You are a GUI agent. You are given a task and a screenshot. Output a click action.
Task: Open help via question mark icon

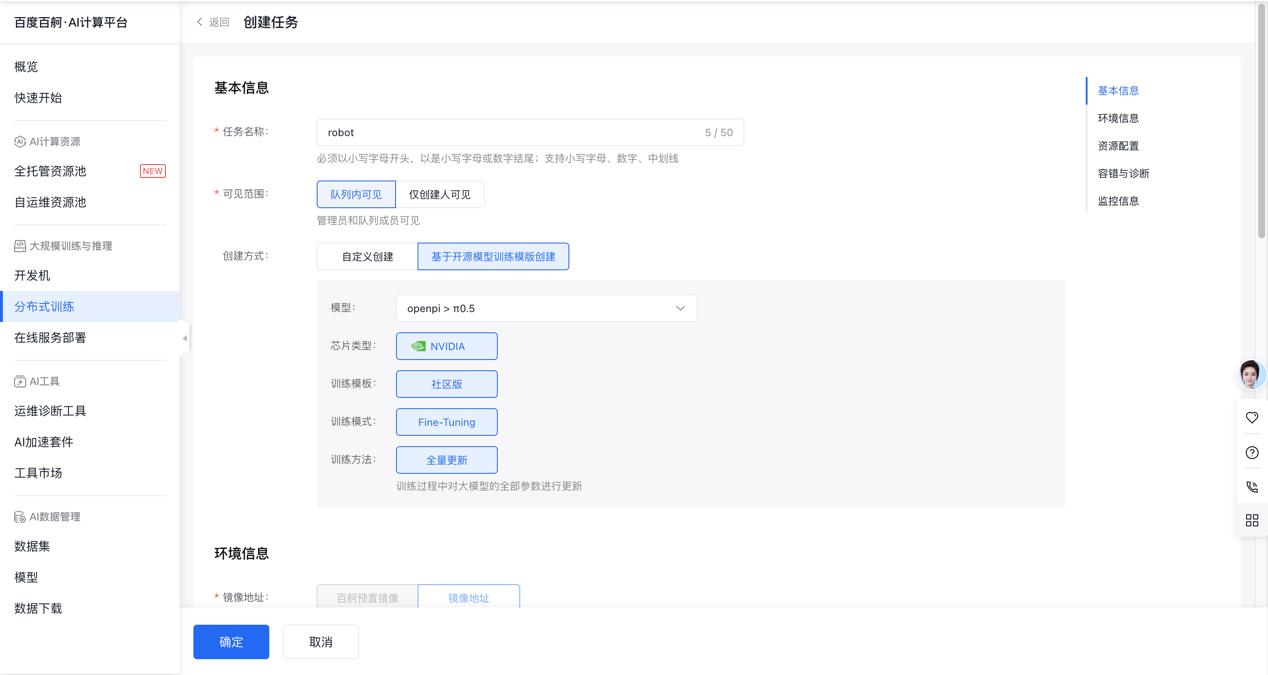pyautogui.click(x=1251, y=452)
